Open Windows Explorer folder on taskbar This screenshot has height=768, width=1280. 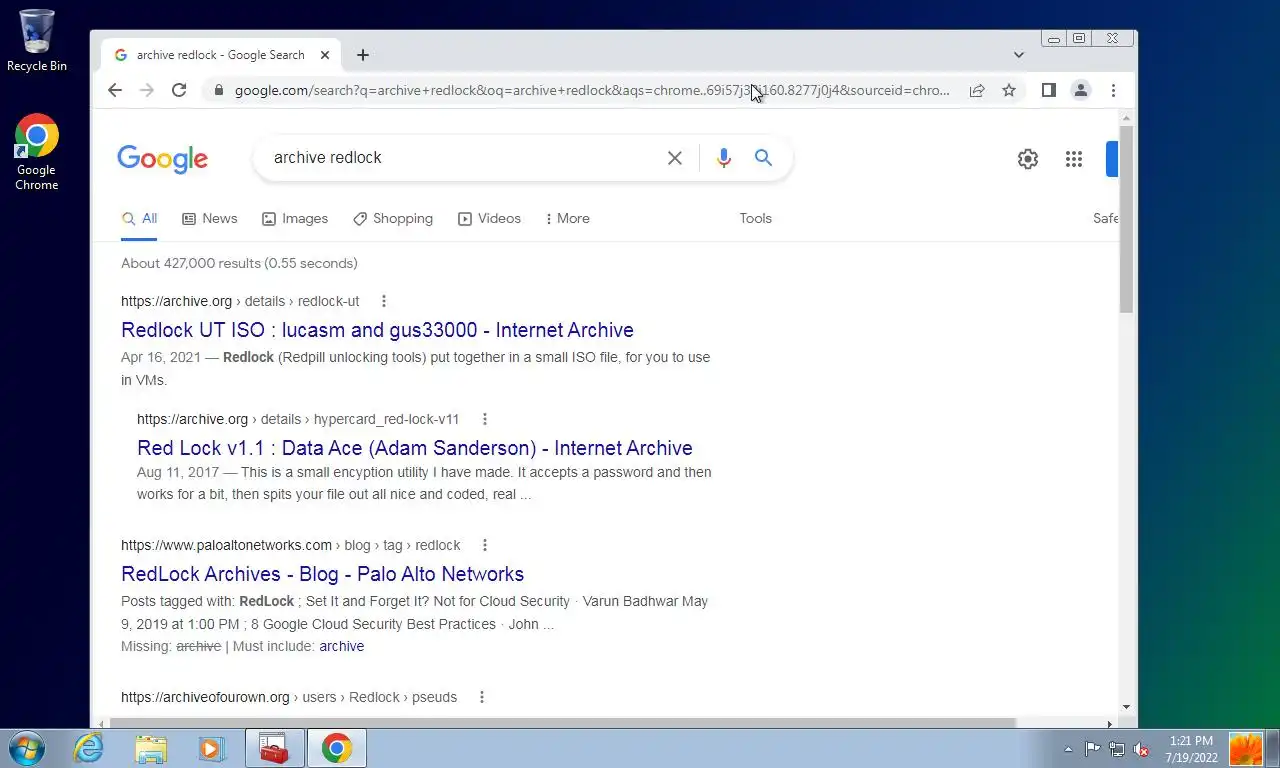(151, 748)
